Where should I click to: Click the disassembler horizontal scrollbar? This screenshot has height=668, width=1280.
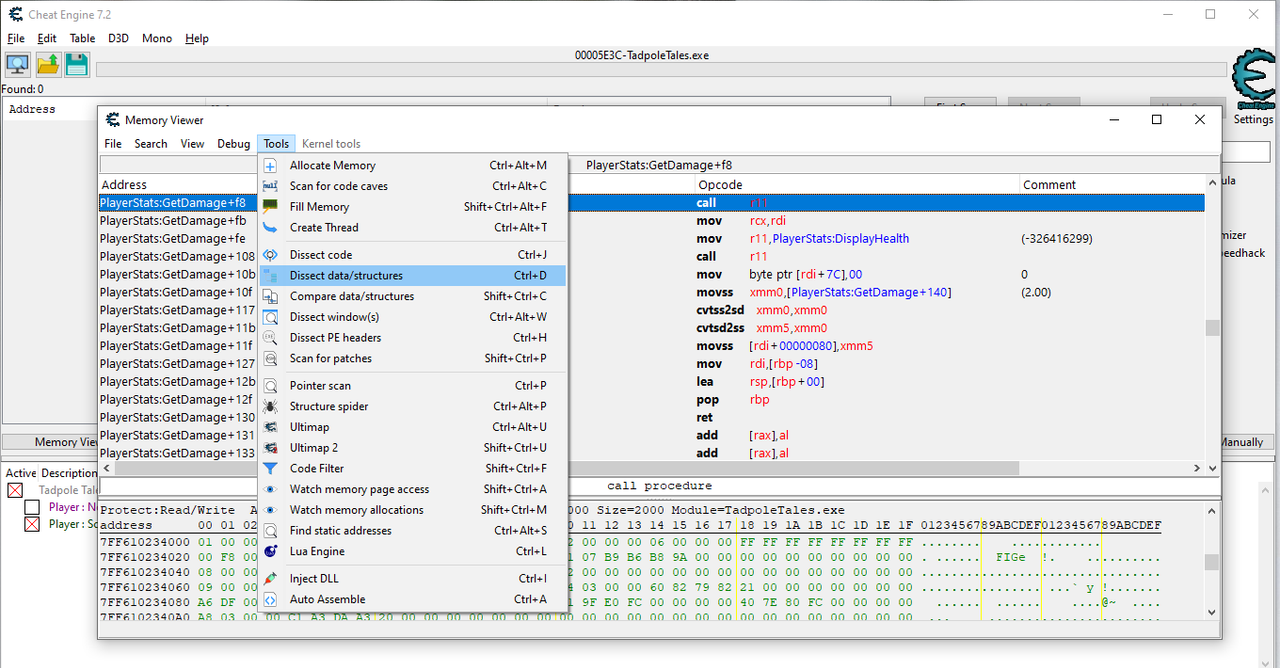click(x=651, y=468)
